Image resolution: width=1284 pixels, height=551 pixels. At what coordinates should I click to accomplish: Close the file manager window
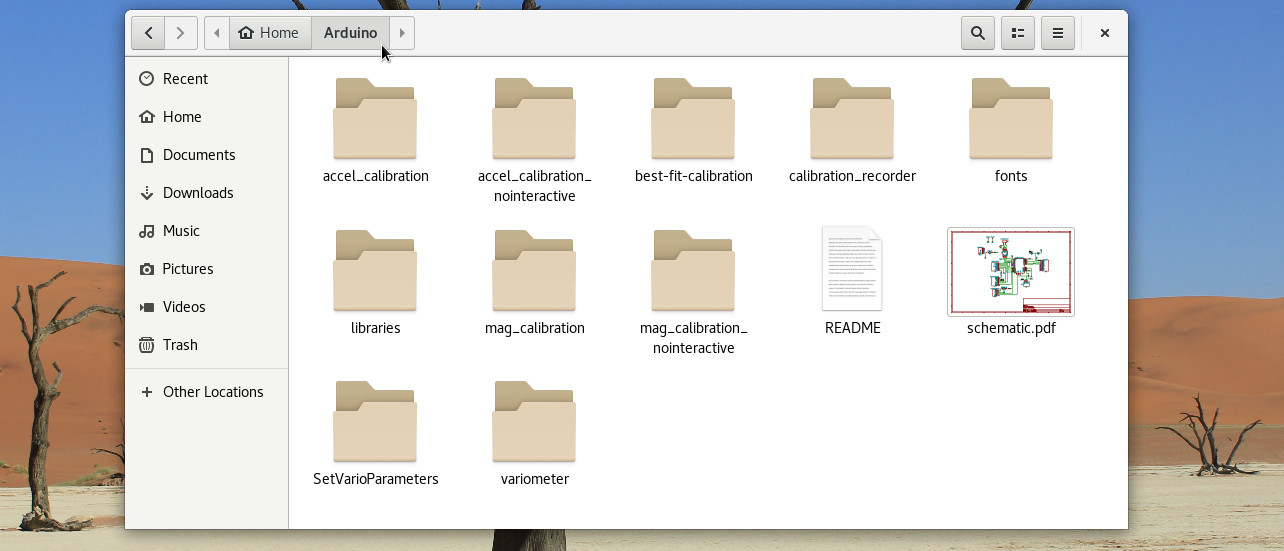click(1104, 33)
